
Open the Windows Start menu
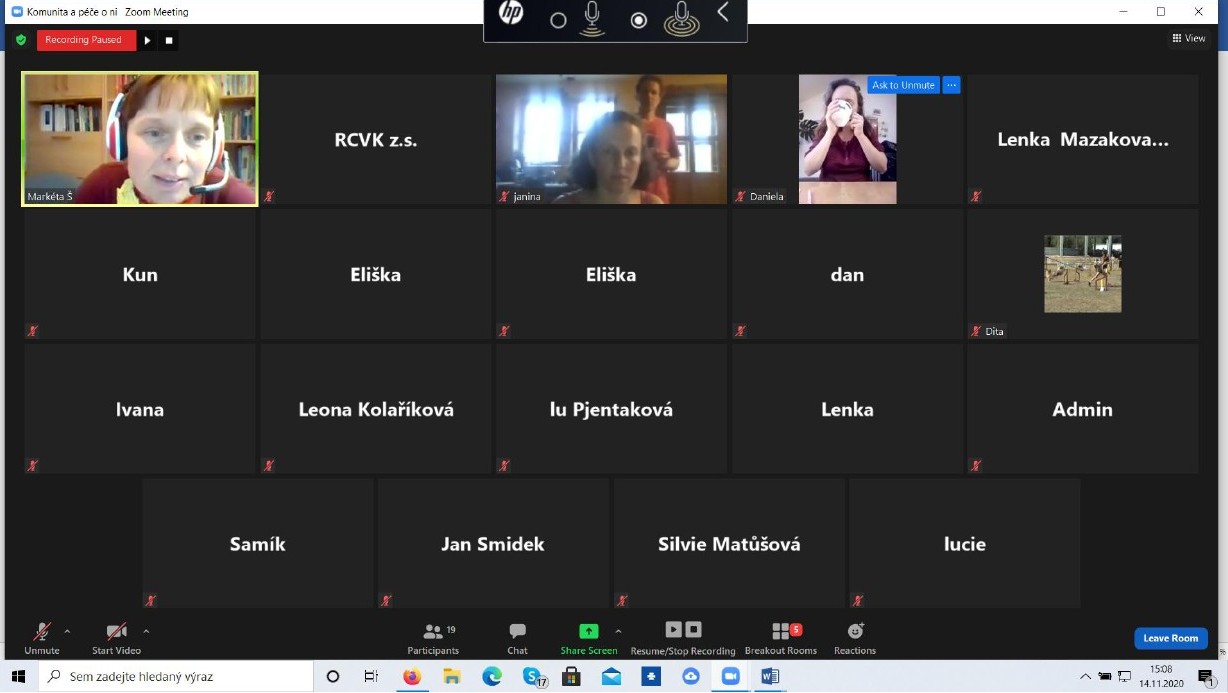[x=18, y=676]
